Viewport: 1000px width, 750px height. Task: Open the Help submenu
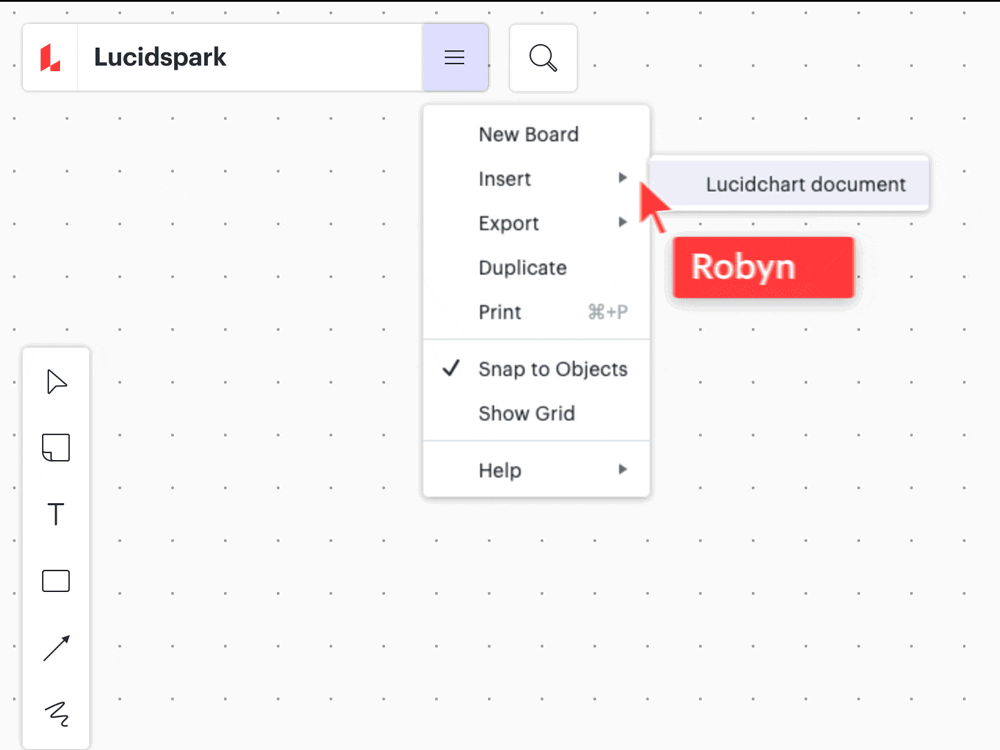(536, 470)
